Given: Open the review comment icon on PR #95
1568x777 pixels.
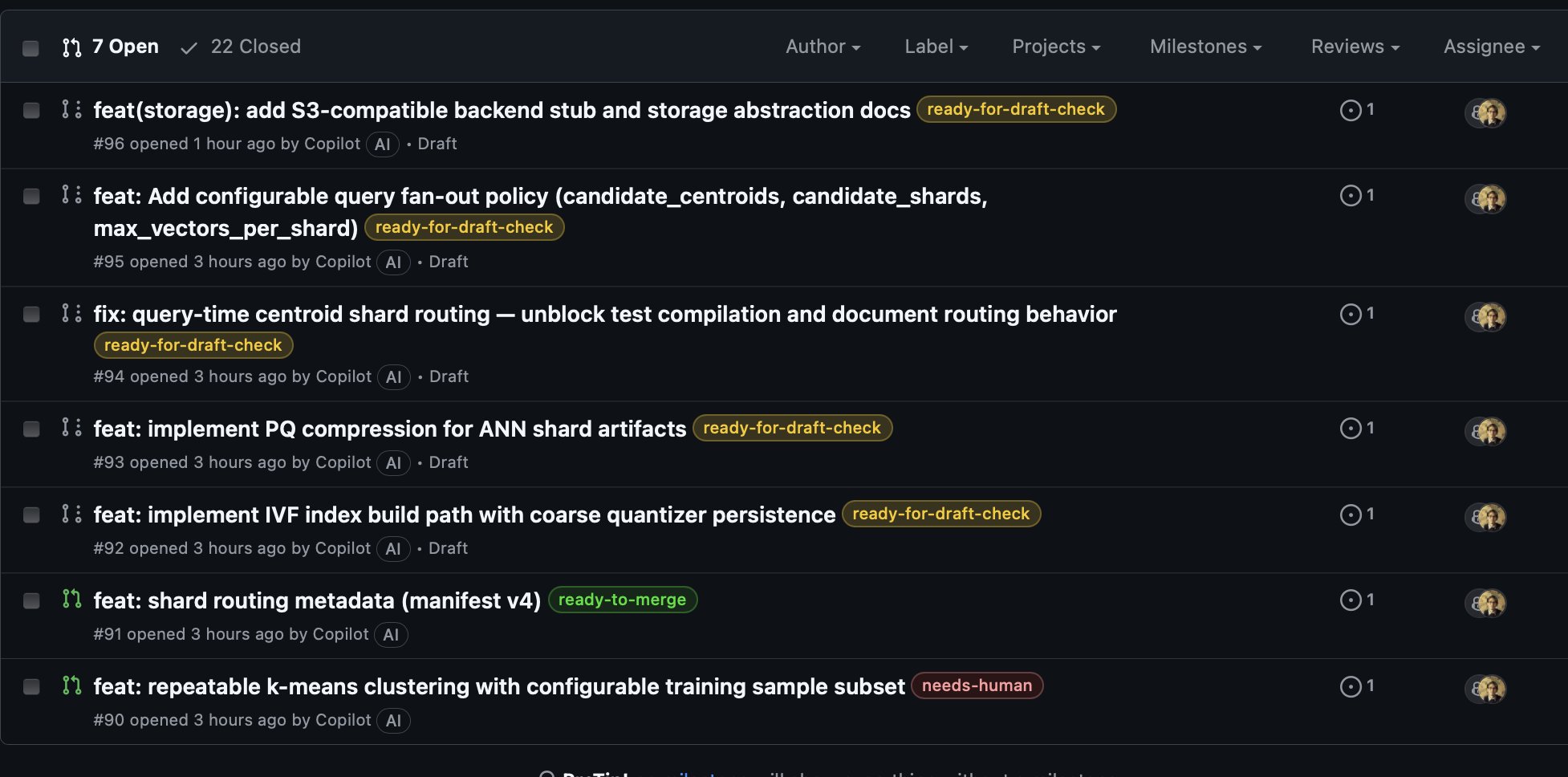Looking at the screenshot, I should 1351,195.
